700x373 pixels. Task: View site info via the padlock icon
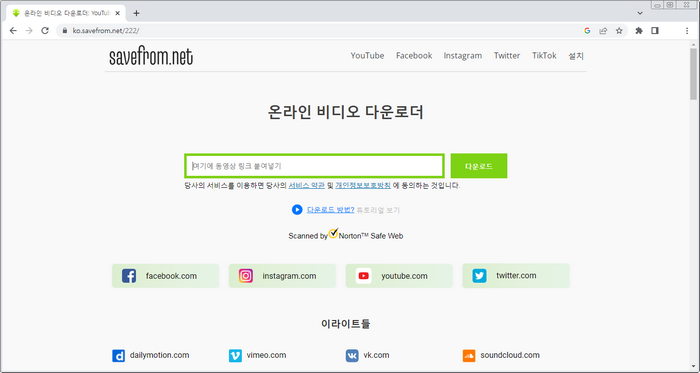tap(64, 31)
